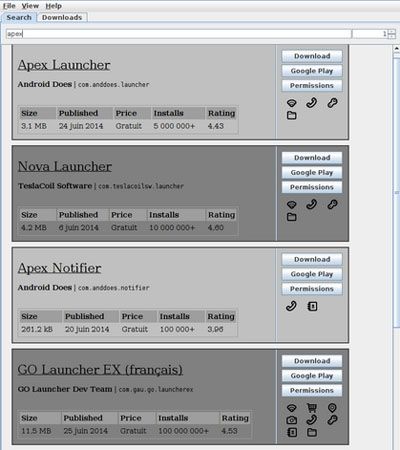Click the phone permission icon for Apex Launcher
Image resolution: width=400 pixels, height=450 pixels.
coord(312,103)
